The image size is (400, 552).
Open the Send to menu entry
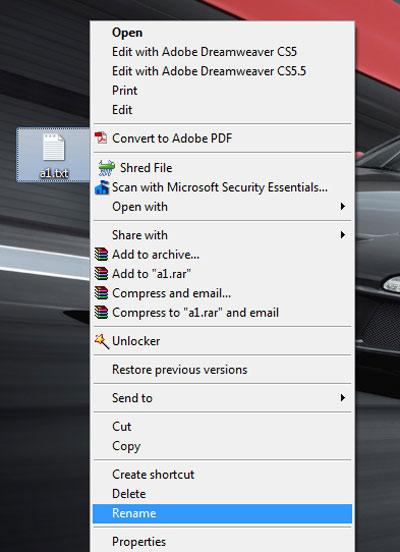pos(222,398)
